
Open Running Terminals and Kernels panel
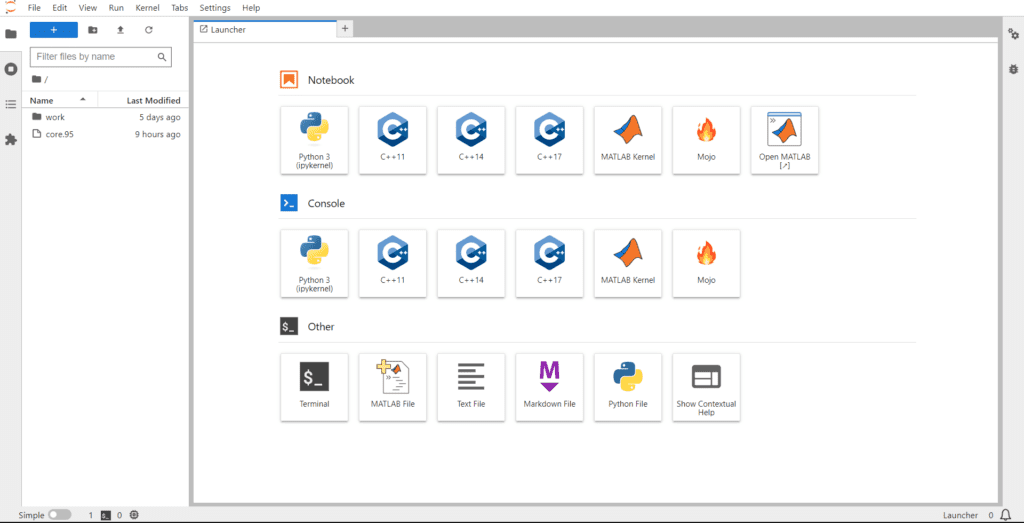[x=10, y=69]
